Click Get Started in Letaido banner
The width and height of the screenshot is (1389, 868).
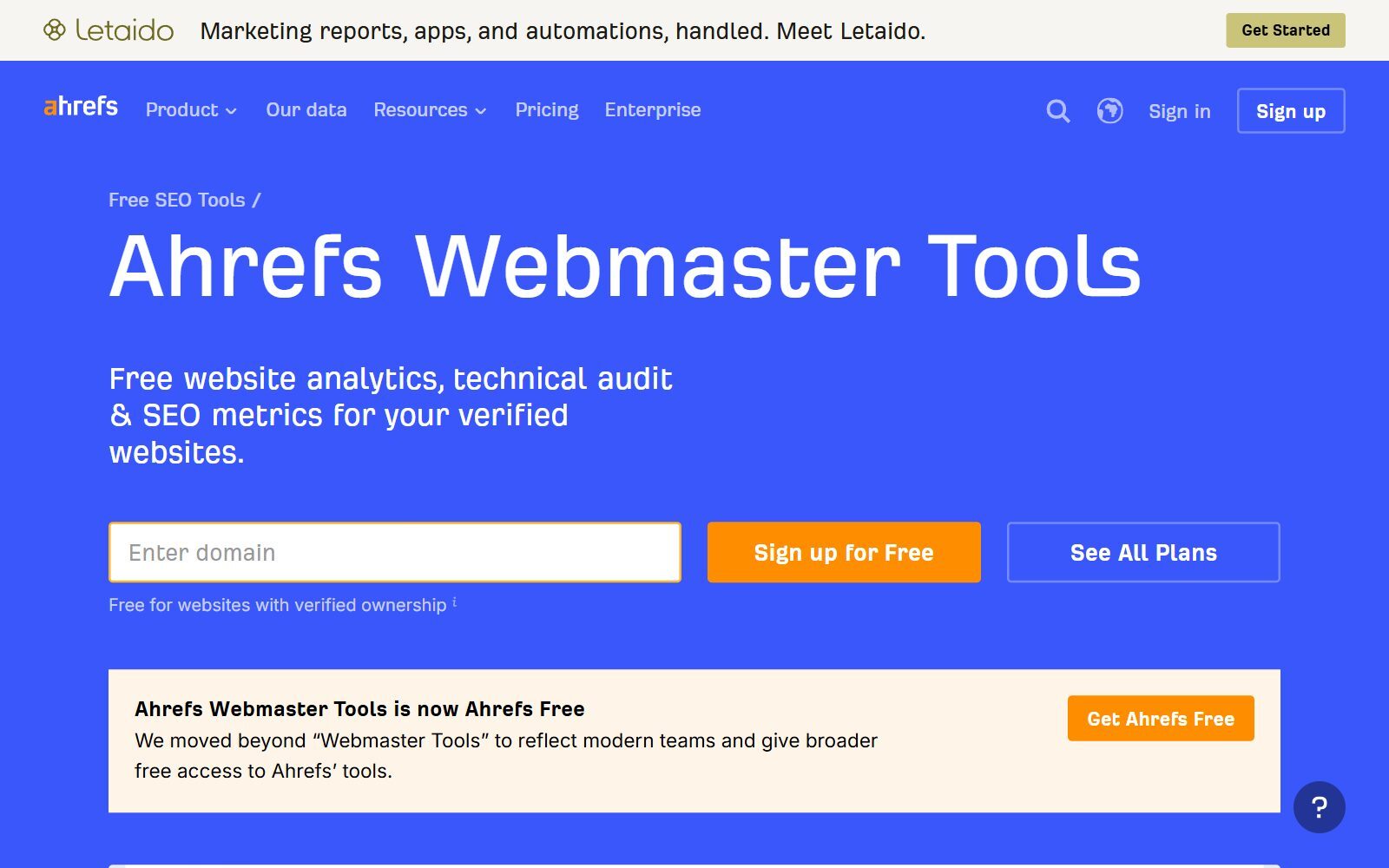pyautogui.click(x=1286, y=30)
